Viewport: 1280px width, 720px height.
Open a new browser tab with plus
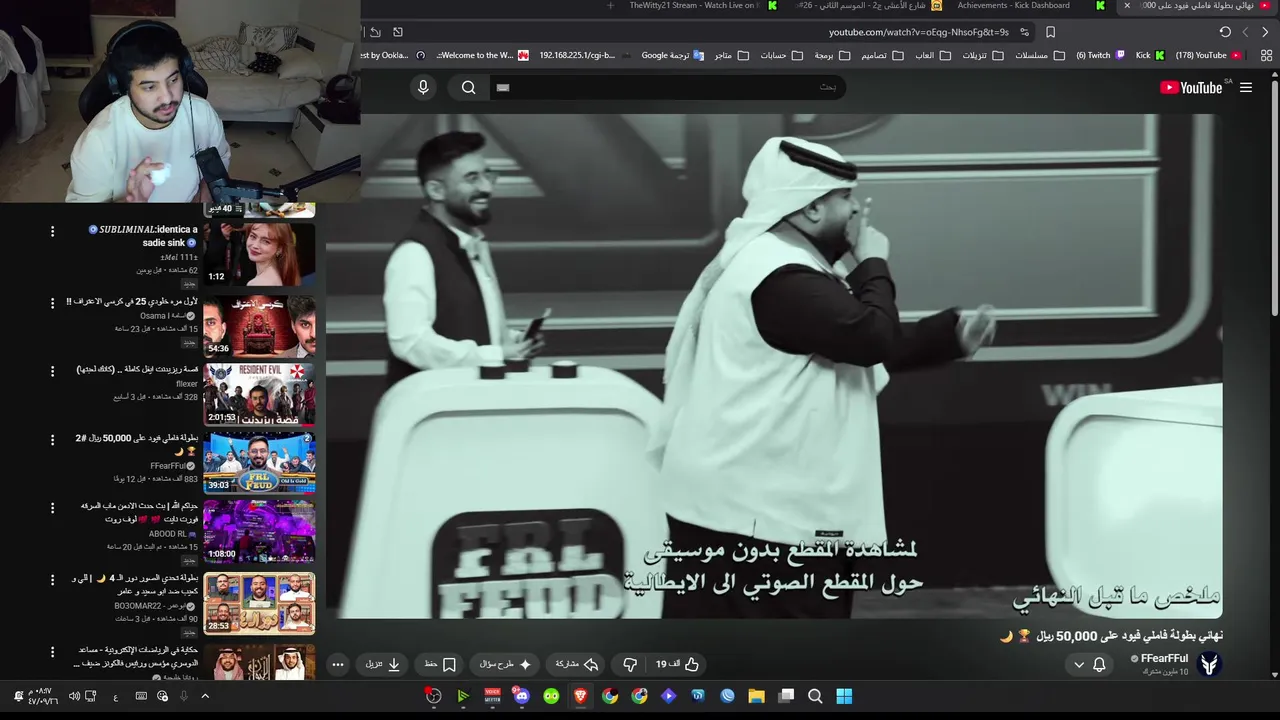coord(611,6)
